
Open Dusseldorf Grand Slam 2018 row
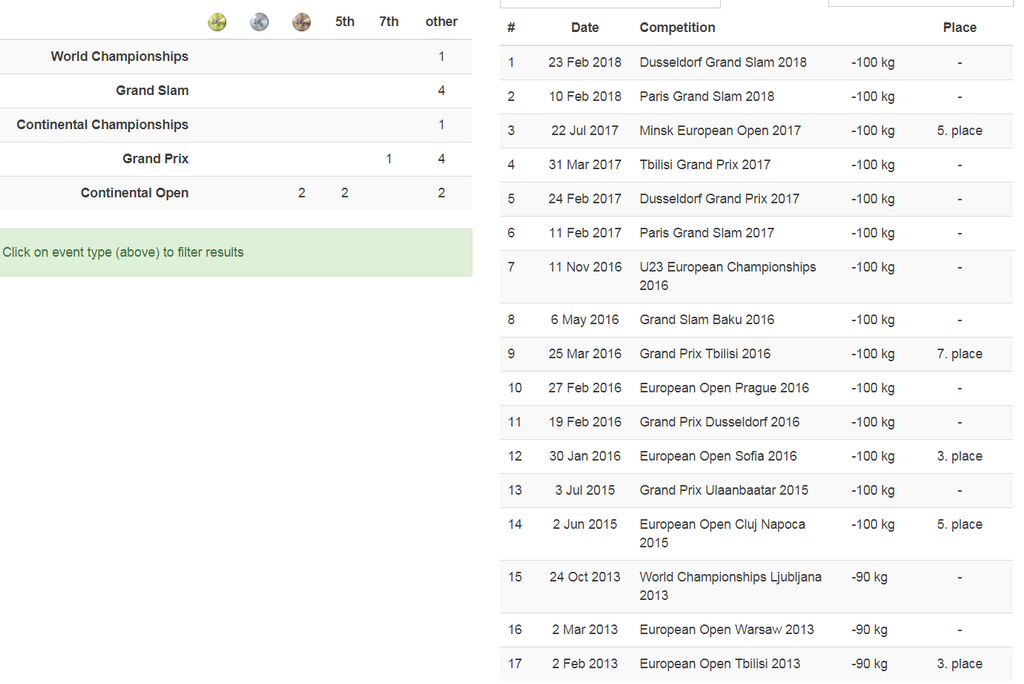coord(723,62)
